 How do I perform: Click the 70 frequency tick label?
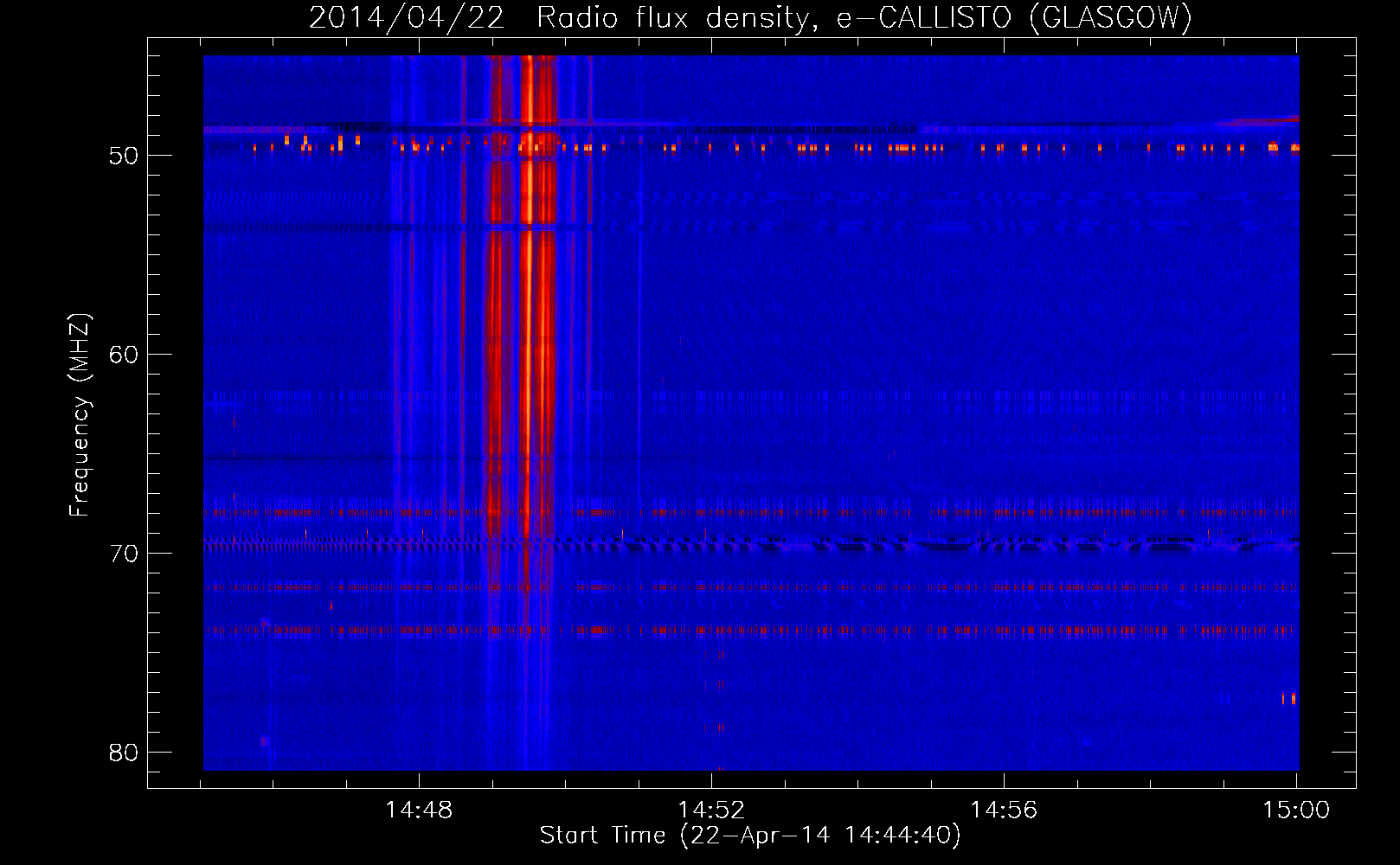(124, 554)
